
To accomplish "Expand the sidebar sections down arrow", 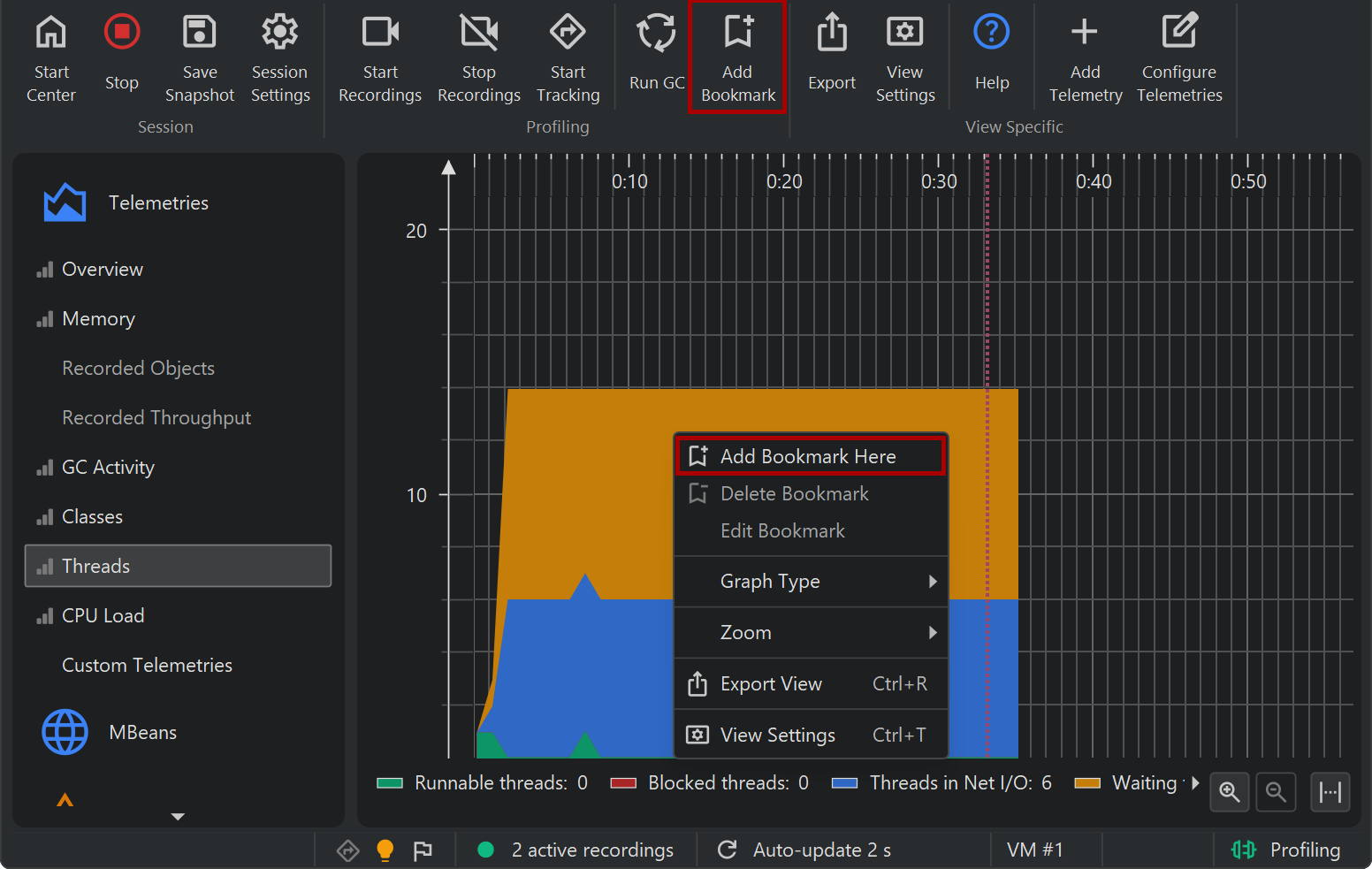I will 178,817.
